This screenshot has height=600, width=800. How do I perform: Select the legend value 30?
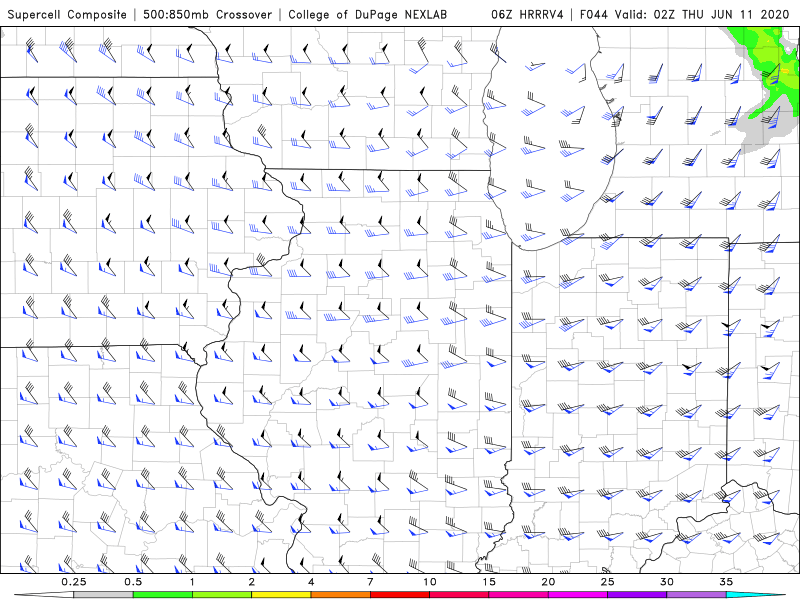(666, 582)
